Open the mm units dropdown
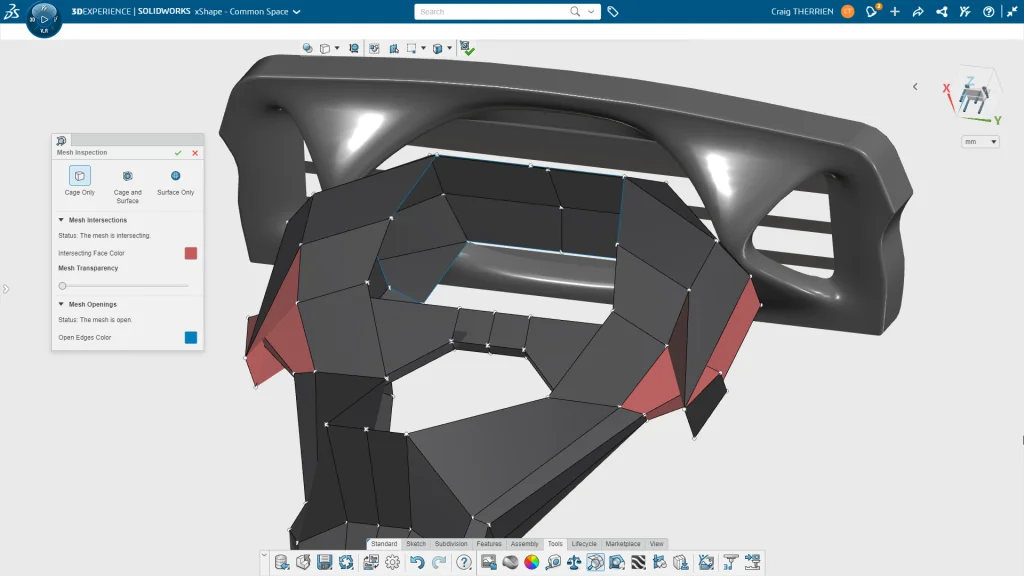The width and height of the screenshot is (1024, 576). click(x=980, y=142)
